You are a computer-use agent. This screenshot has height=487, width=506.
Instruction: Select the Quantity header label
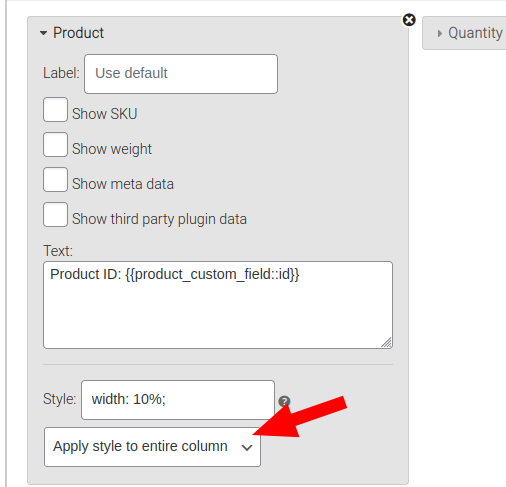tap(475, 33)
